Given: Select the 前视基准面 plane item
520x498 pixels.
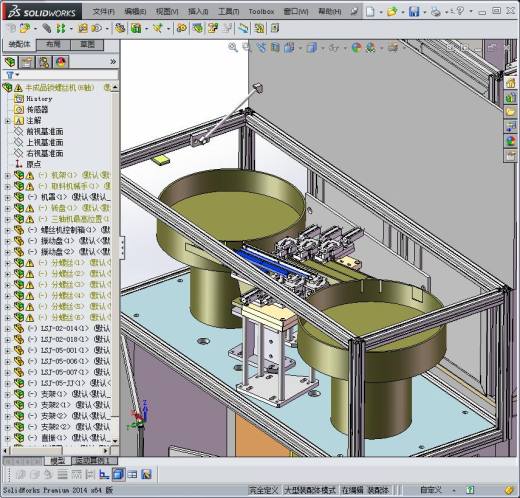Looking at the screenshot, I should 45,132.
